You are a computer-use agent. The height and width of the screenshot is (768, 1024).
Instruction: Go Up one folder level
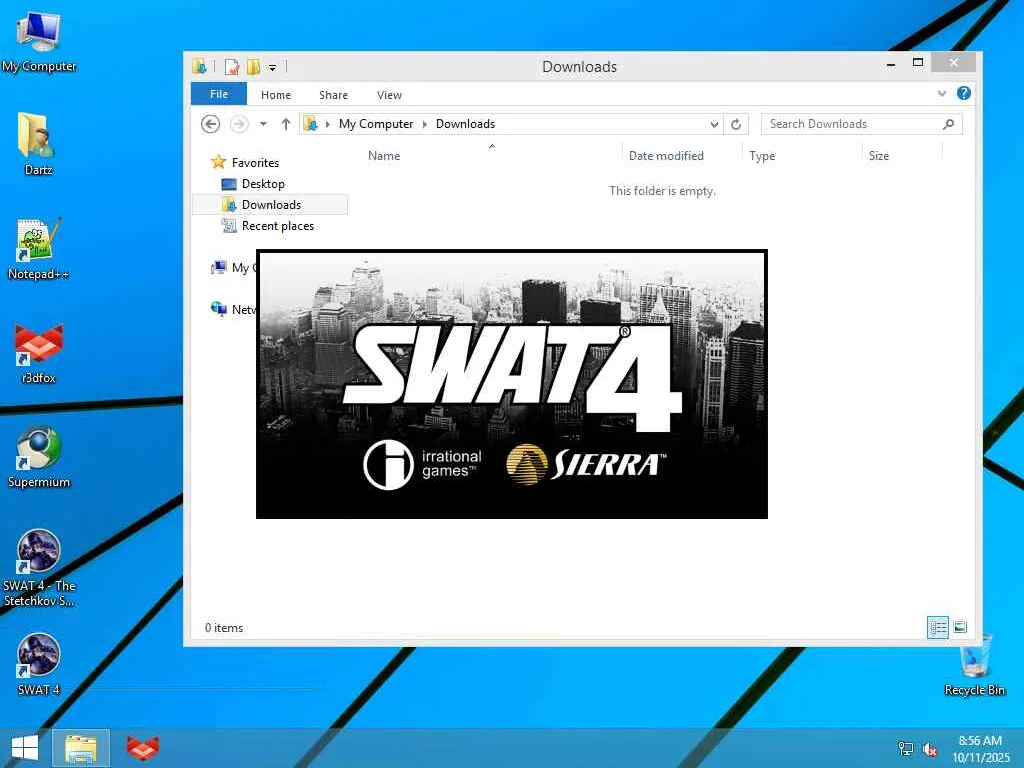[x=285, y=124]
